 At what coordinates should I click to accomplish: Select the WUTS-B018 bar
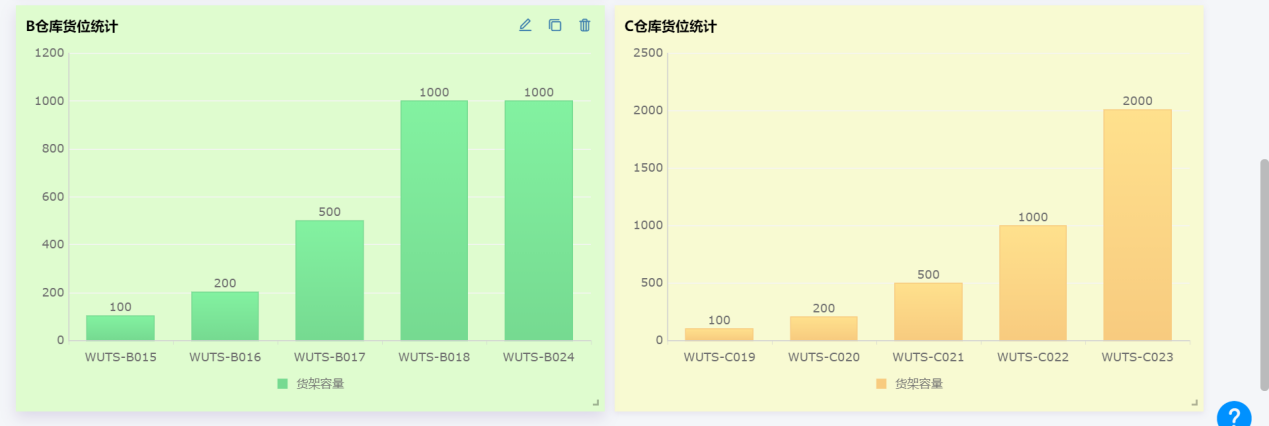coord(434,220)
